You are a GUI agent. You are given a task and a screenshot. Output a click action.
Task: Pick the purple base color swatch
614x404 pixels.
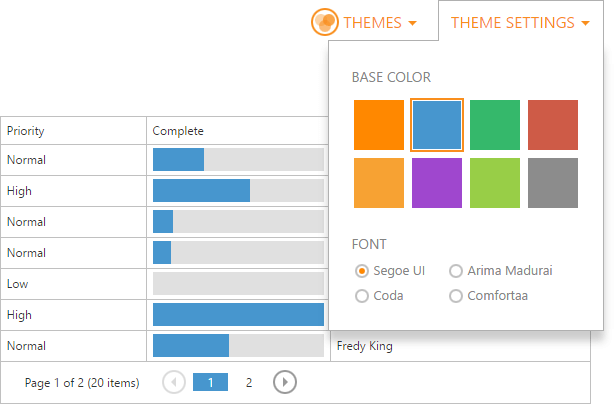[437, 183]
